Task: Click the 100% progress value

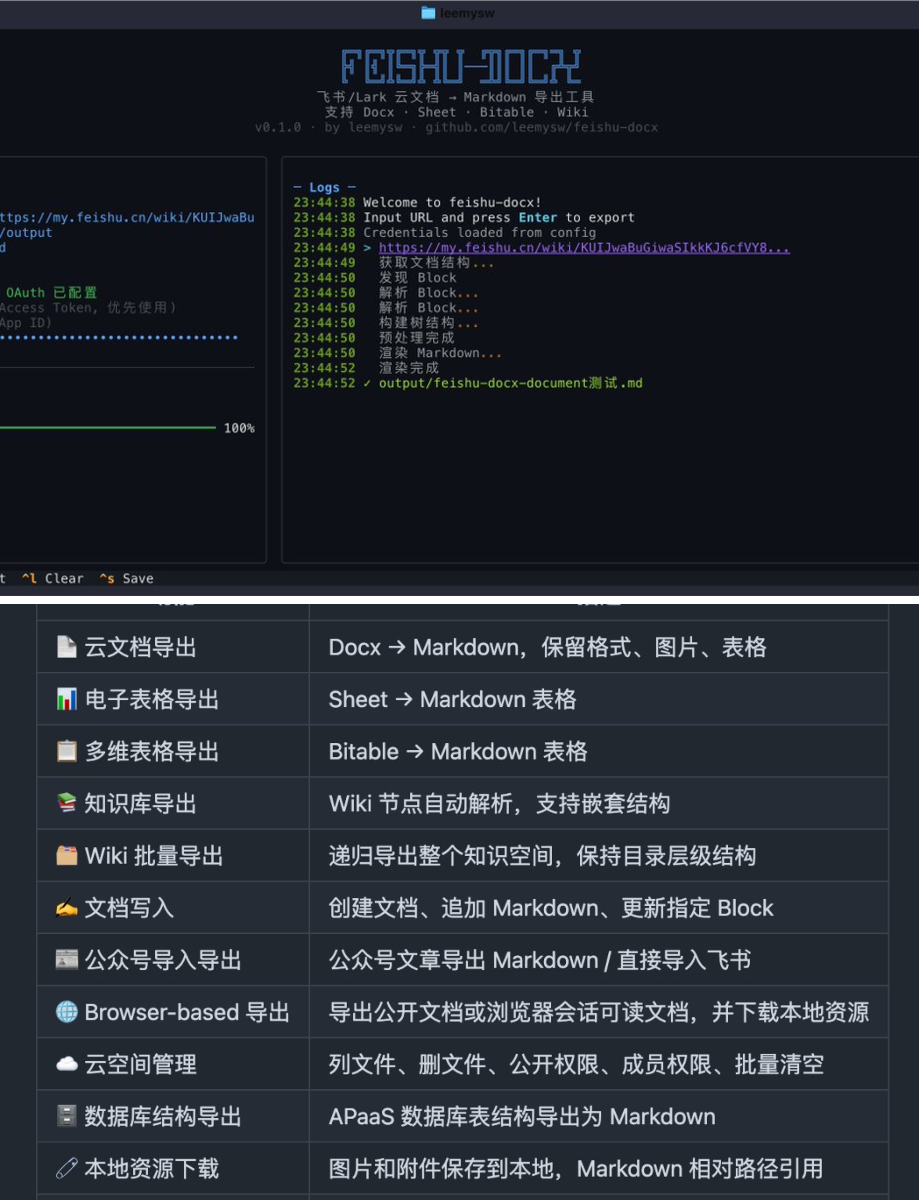Action: 239,428
